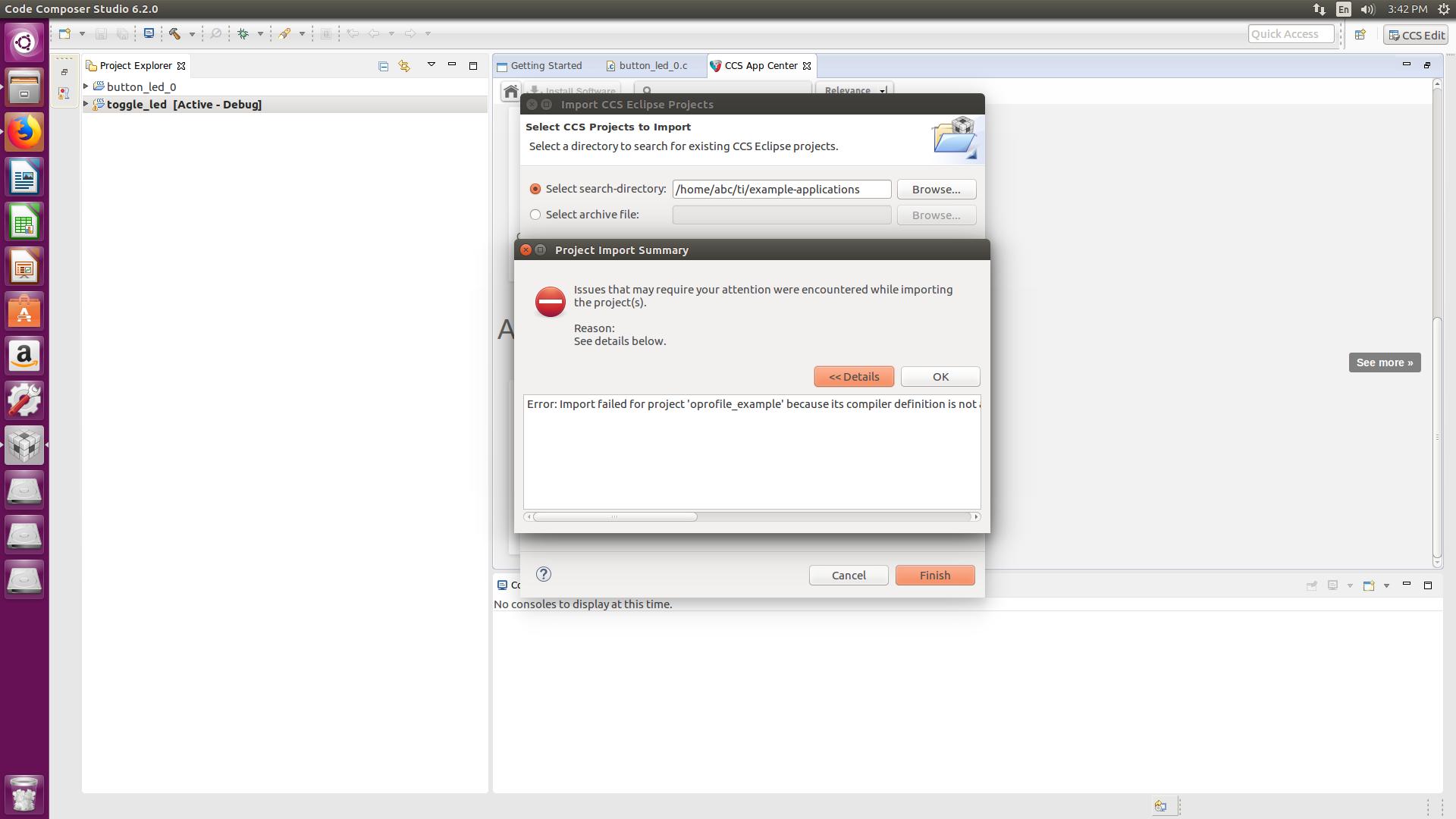Screen dimensions: 1456x819
Task: Click the App Center Home icon
Action: point(511,92)
